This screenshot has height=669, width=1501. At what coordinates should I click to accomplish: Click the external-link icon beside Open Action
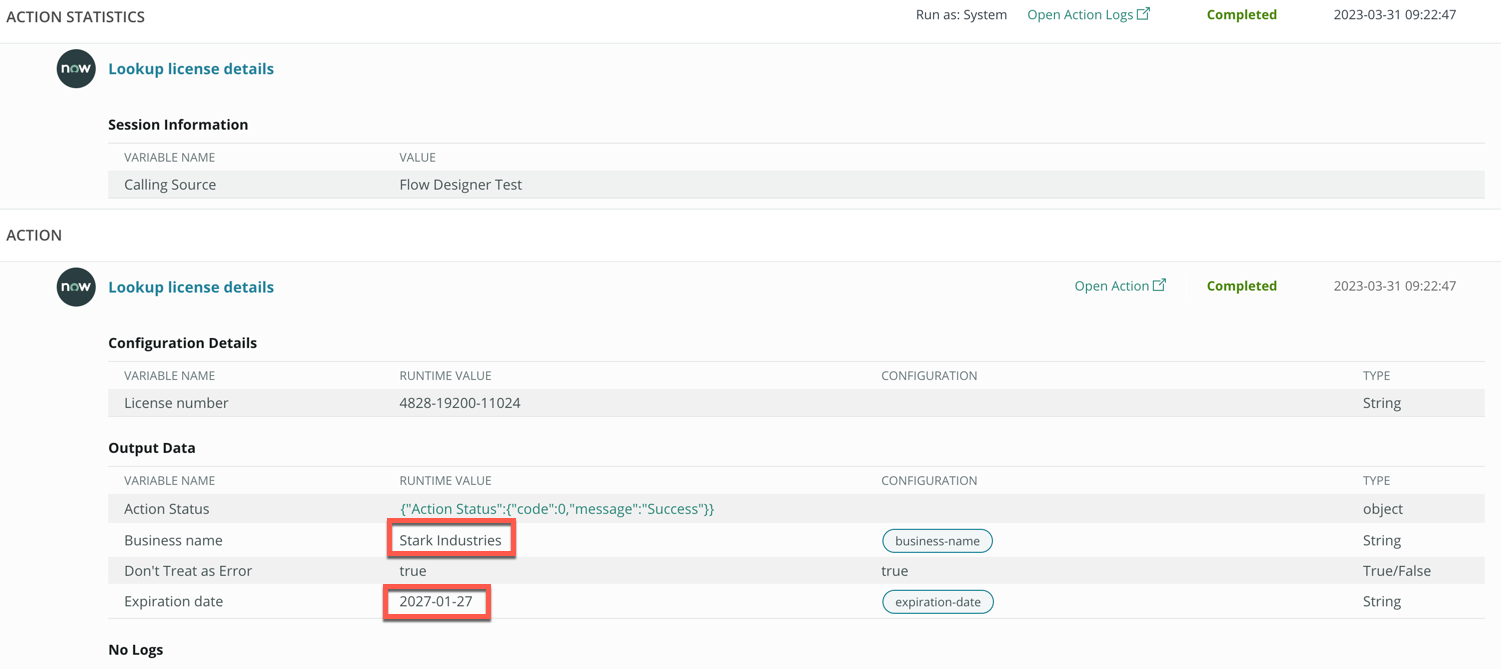[1159, 285]
